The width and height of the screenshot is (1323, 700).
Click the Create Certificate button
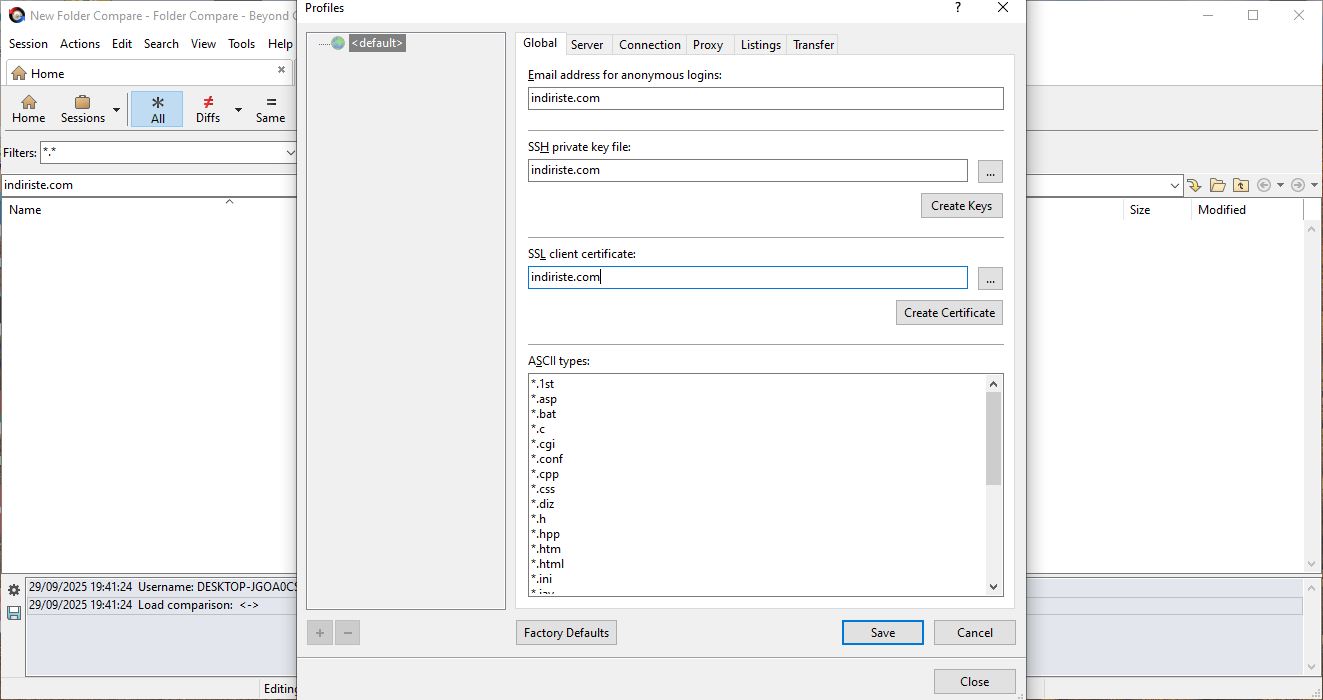pyautogui.click(x=949, y=313)
